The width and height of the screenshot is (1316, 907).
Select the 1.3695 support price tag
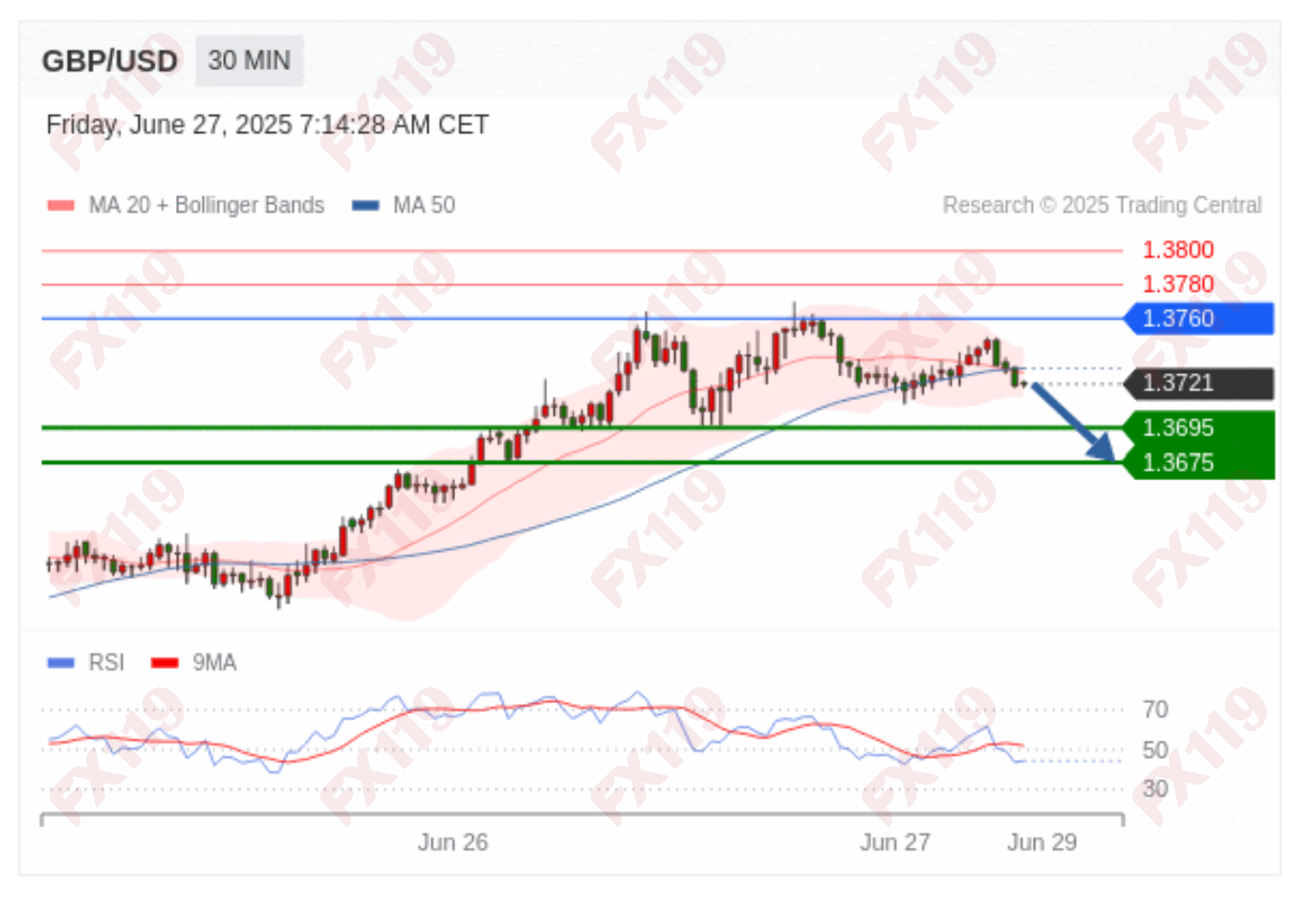pos(1199,428)
